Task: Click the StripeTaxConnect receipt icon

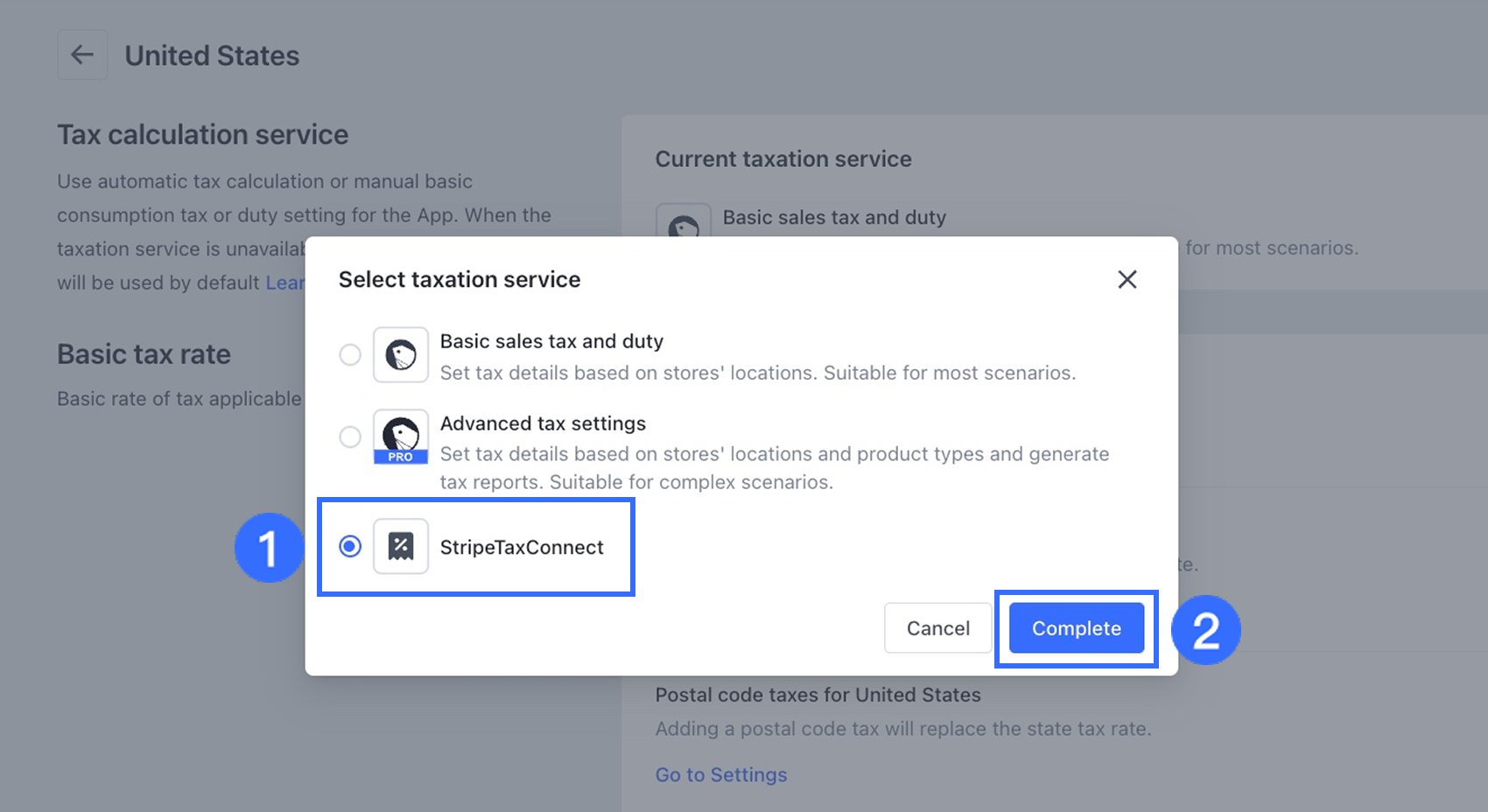Action: [x=401, y=547]
